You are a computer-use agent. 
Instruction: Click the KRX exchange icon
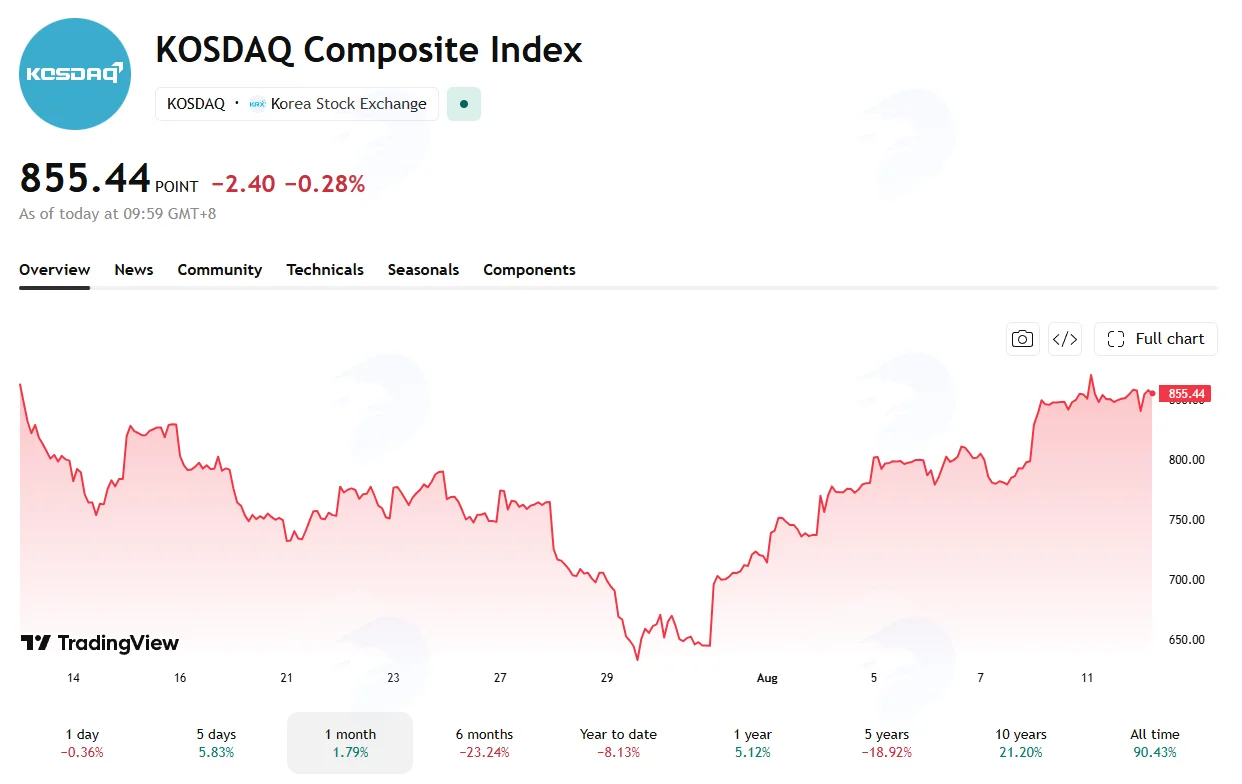(x=257, y=104)
